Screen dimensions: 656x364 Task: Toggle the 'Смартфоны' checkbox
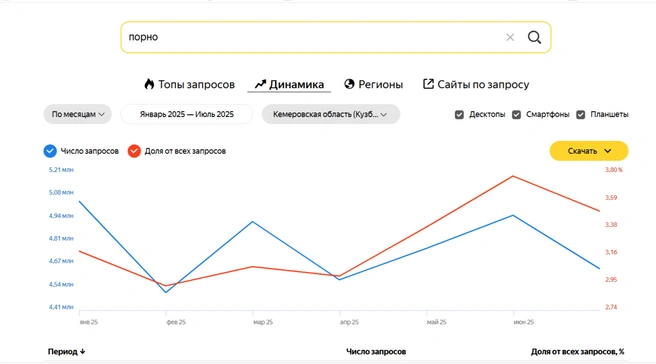click(516, 115)
